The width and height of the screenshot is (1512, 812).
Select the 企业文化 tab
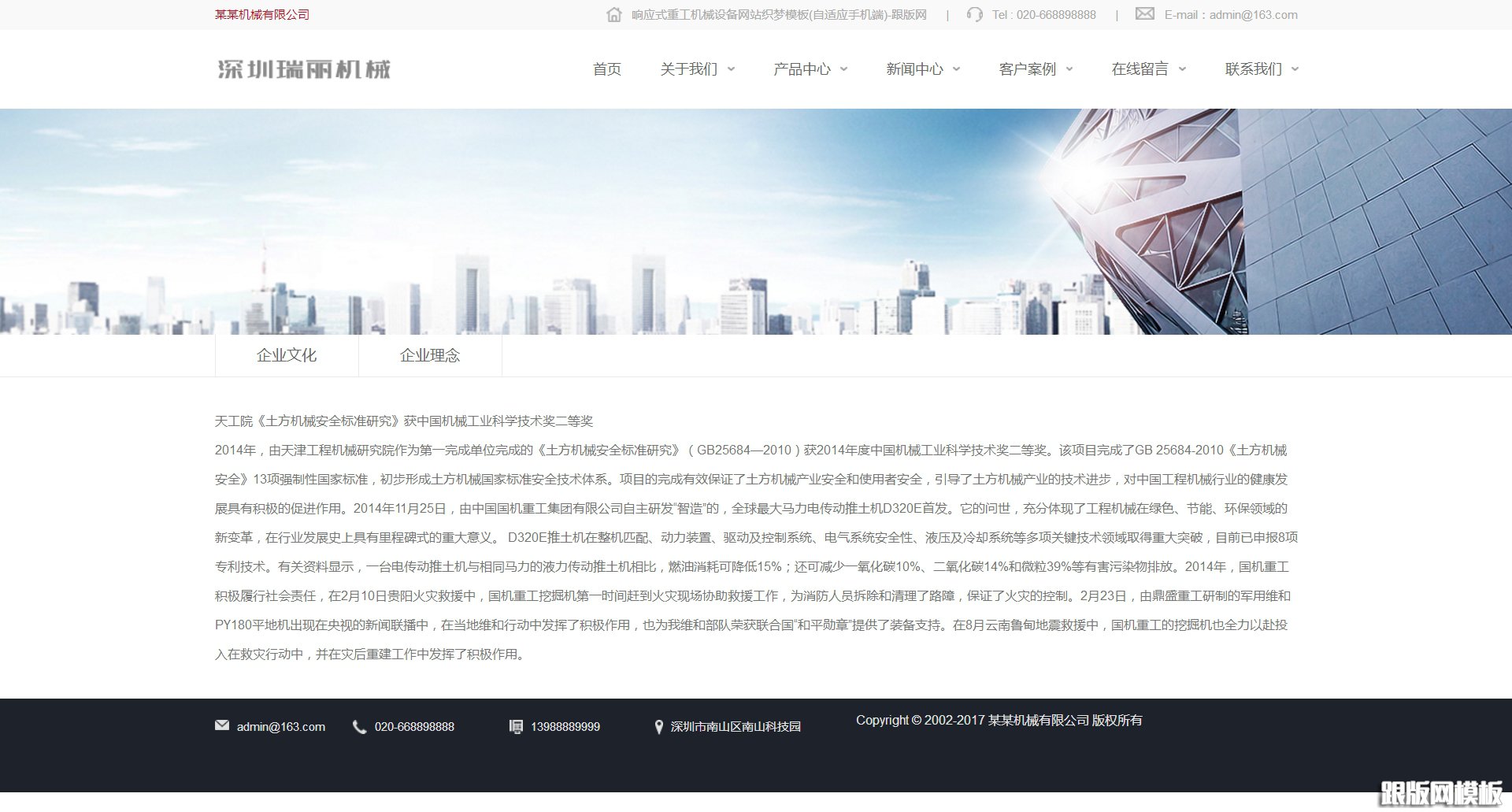pyautogui.click(x=287, y=355)
